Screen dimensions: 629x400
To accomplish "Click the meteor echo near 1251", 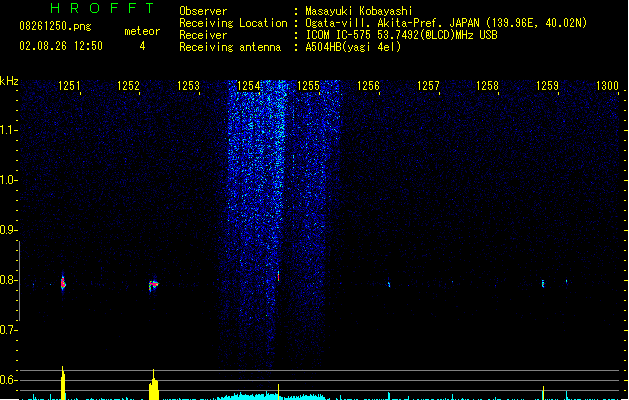I will pyautogui.click(x=63, y=283).
